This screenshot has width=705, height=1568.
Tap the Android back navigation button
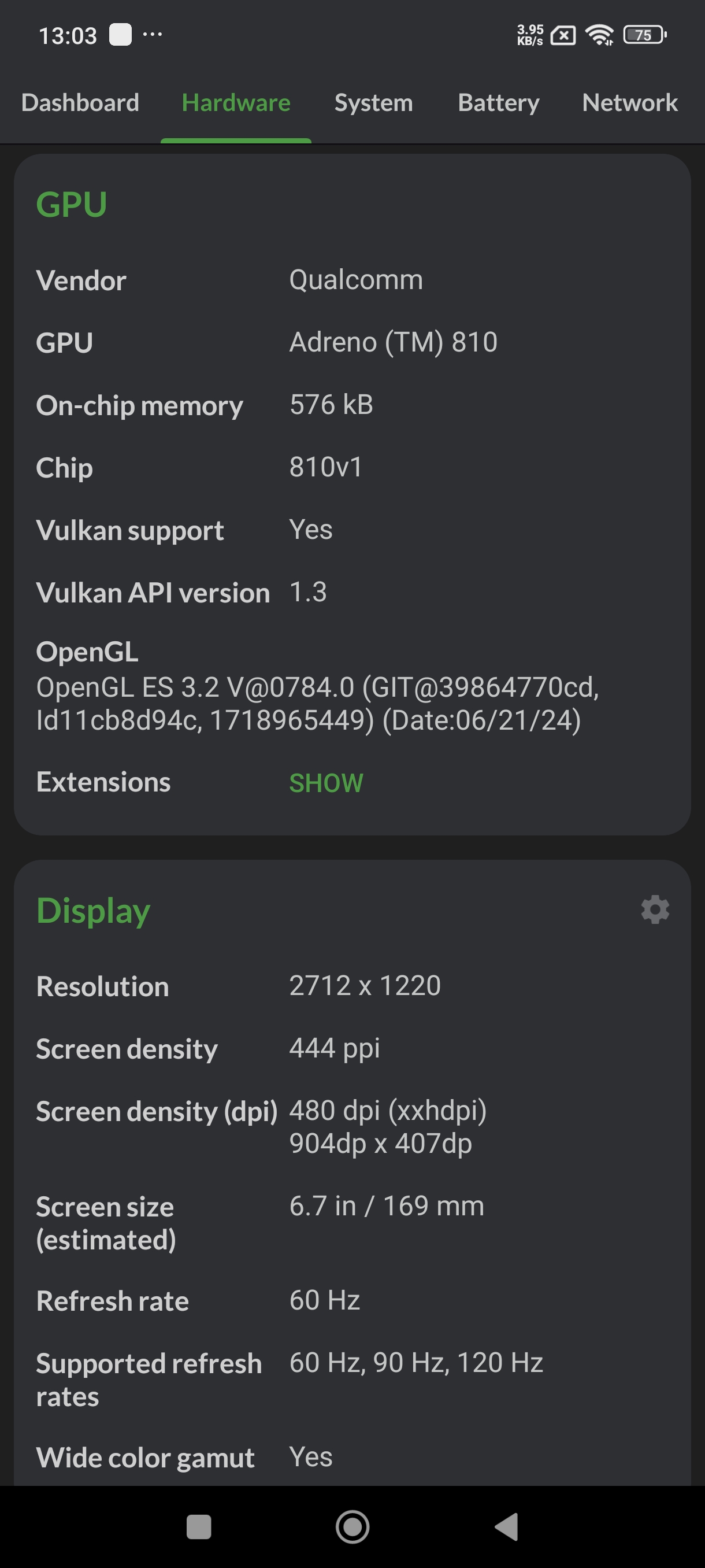point(506,1526)
